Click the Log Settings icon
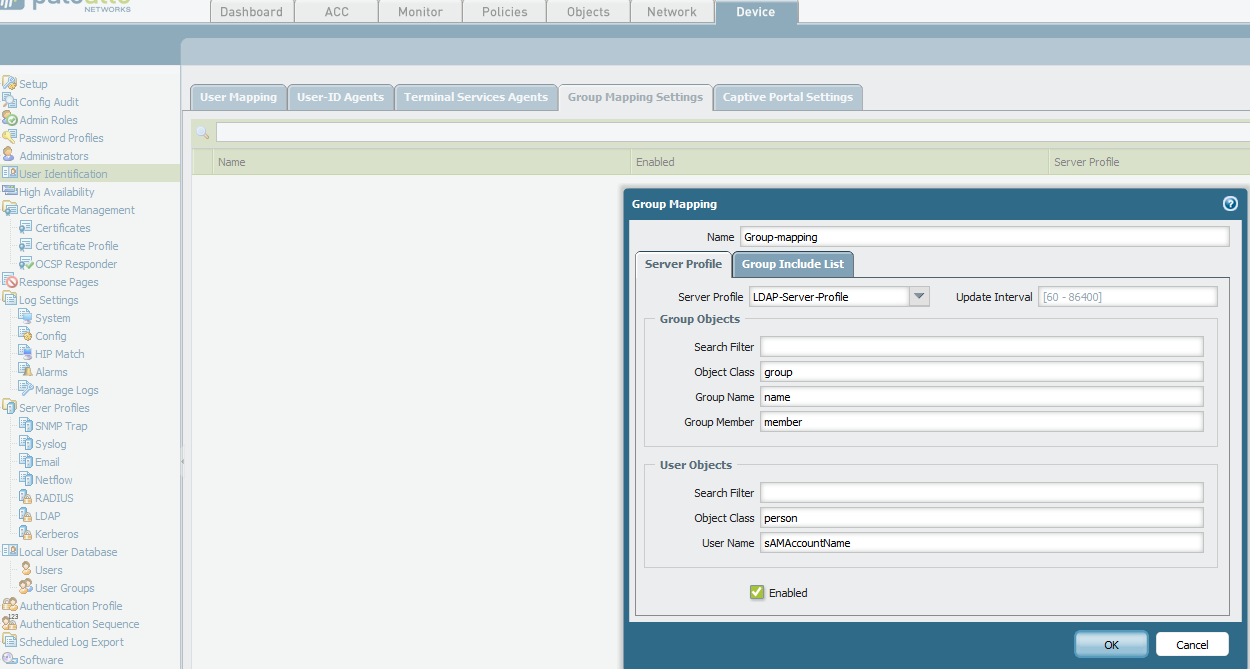The width and height of the screenshot is (1250, 669). [x=9, y=299]
